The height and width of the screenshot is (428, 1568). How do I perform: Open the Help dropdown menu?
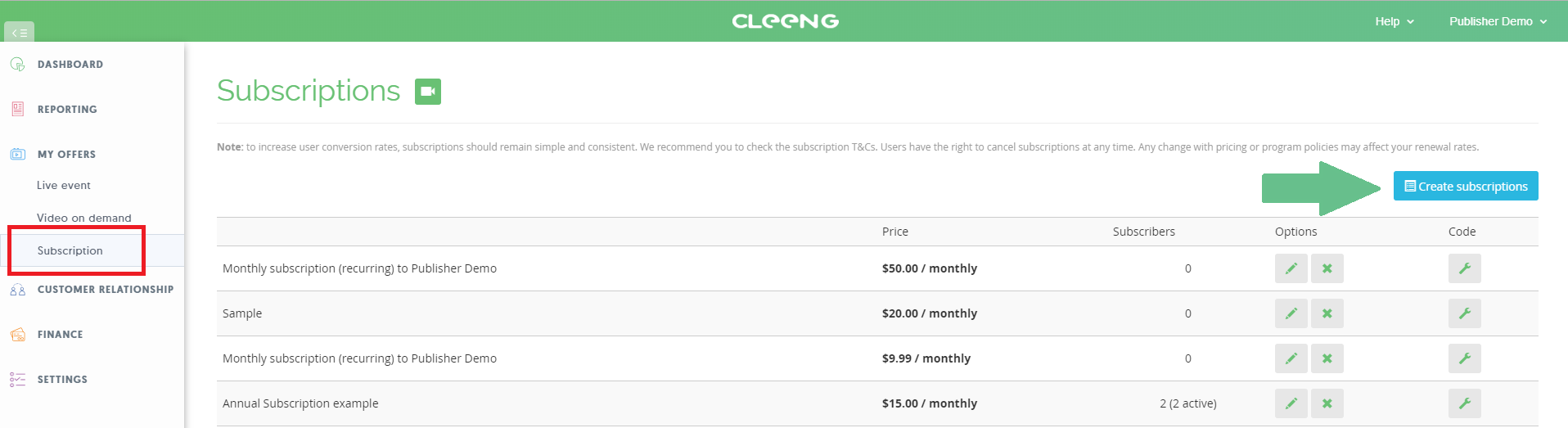point(1395,21)
